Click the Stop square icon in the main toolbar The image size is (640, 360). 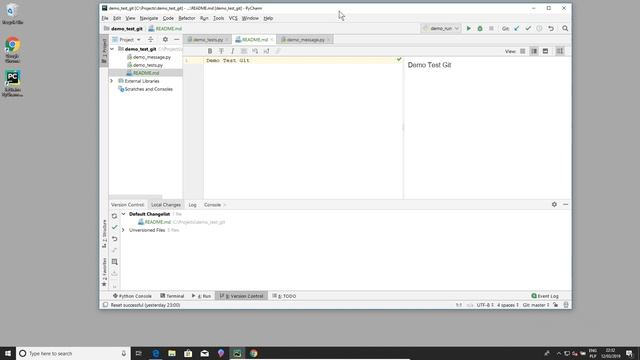coord(491,29)
